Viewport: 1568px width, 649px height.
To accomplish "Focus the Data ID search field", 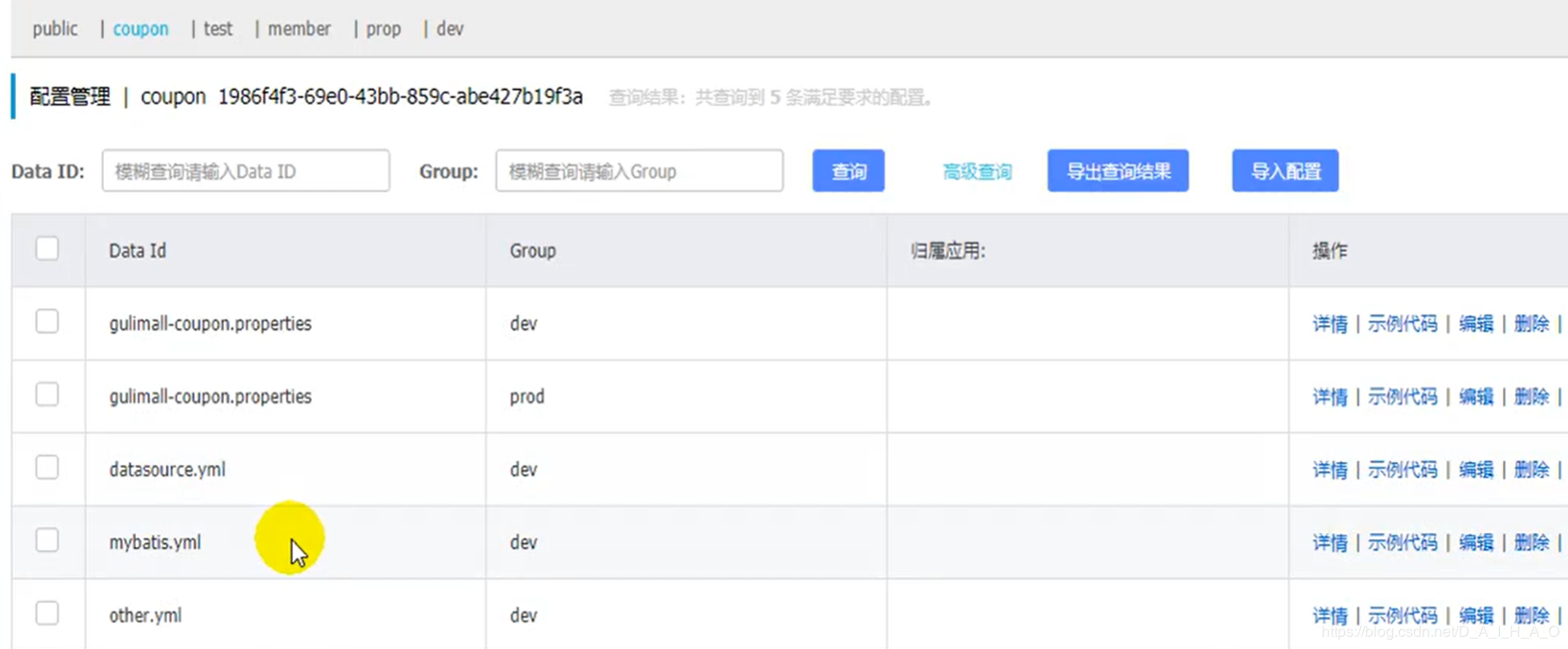I will (246, 171).
